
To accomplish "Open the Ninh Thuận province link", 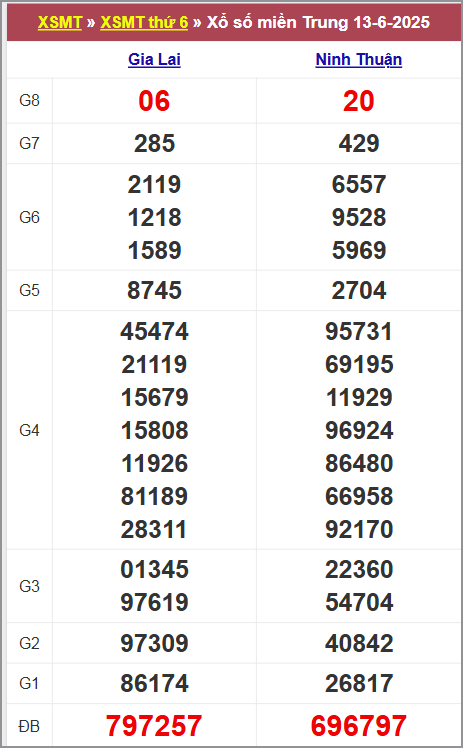I will [x=359, y=60].
